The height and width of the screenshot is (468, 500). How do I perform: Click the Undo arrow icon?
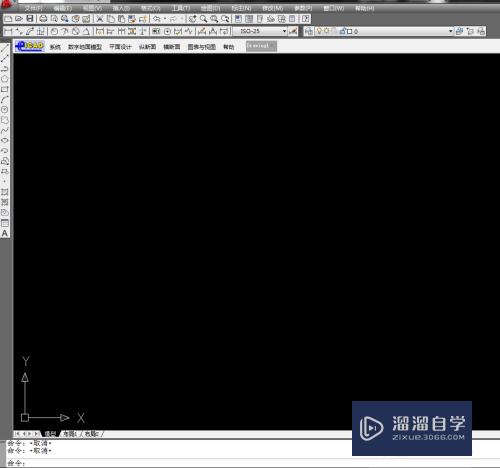[x=157, y=19]
